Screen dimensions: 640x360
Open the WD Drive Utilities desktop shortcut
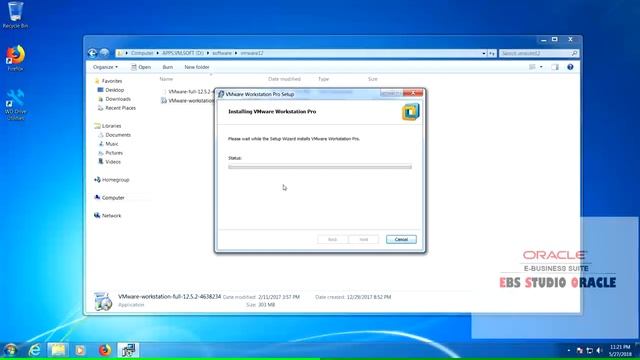pyautogui.click(x=15, y=104)
